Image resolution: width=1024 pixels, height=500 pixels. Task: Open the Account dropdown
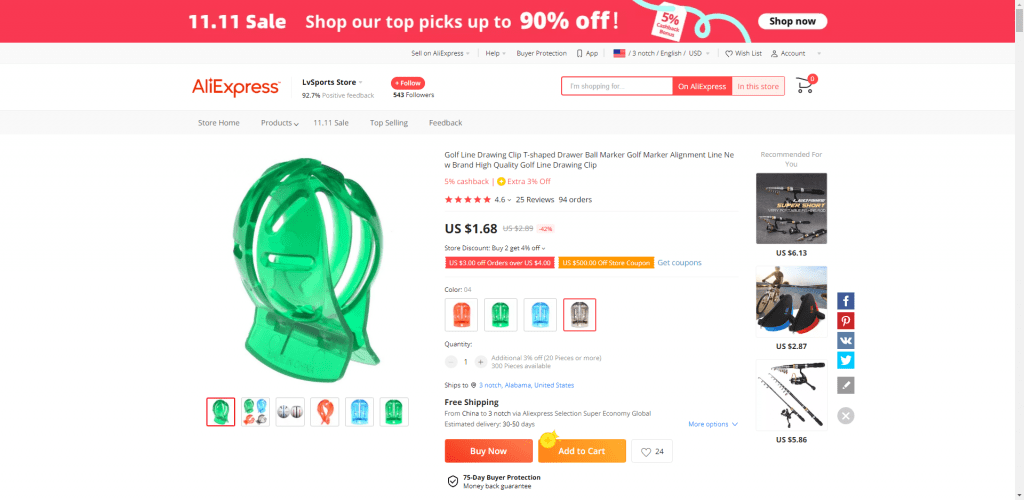tap(795, 53)
